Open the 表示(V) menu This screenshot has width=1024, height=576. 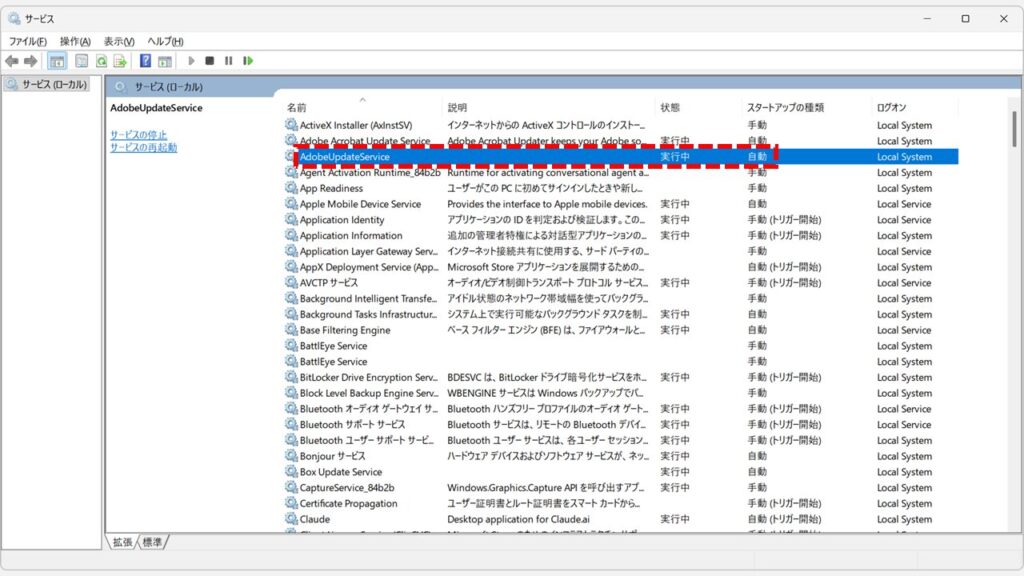pos(119,41)
